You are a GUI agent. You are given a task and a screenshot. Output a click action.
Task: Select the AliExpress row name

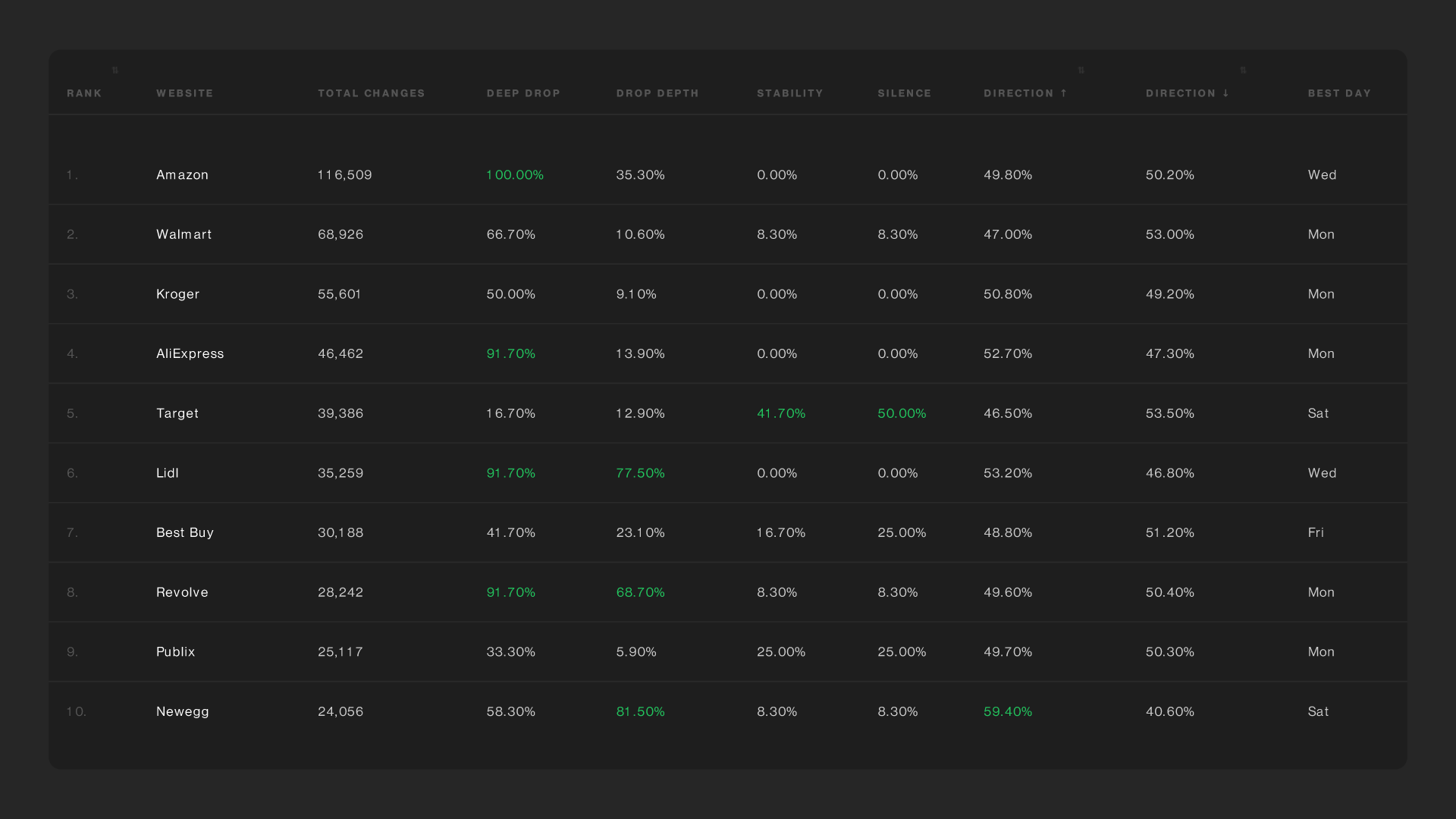(x=190, y=354)
